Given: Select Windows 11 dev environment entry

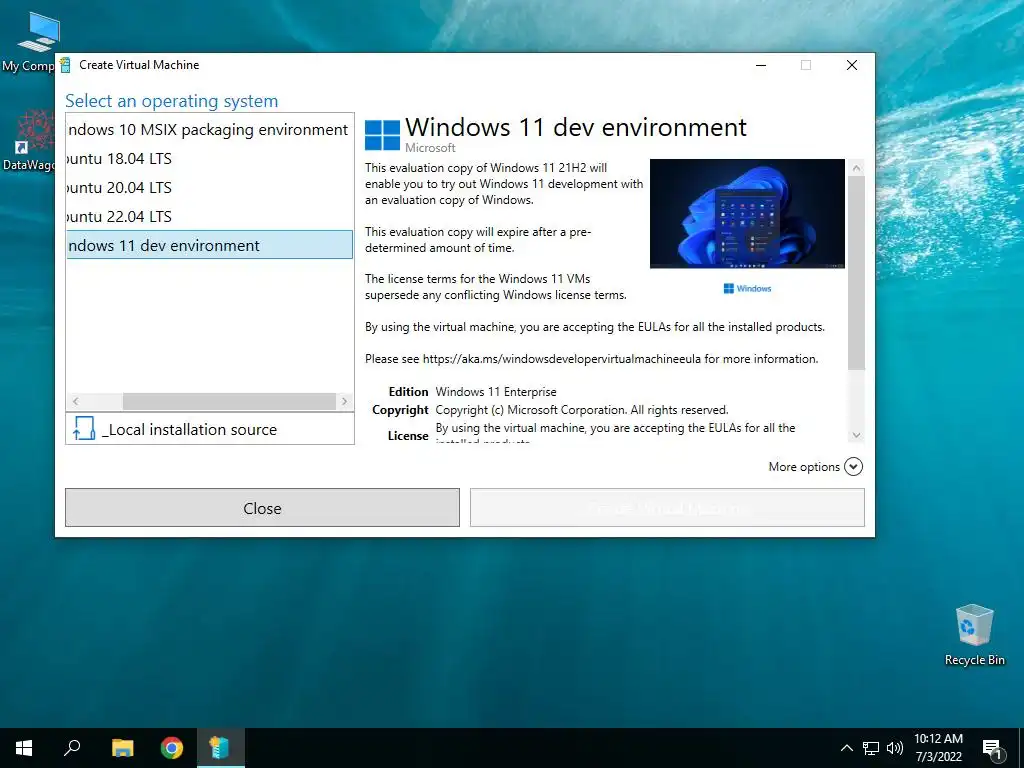Looking at the screenshot, I should (209, 245).
